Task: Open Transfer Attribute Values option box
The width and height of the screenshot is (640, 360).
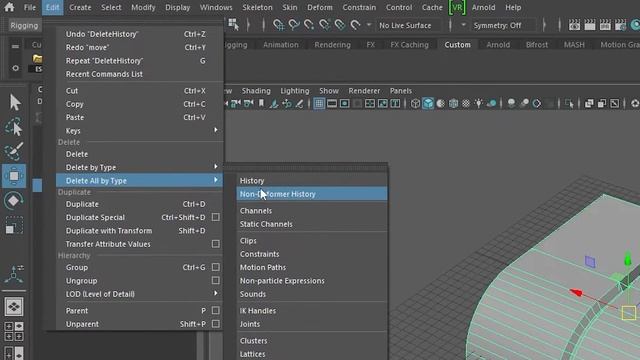Action: (216, 244)
